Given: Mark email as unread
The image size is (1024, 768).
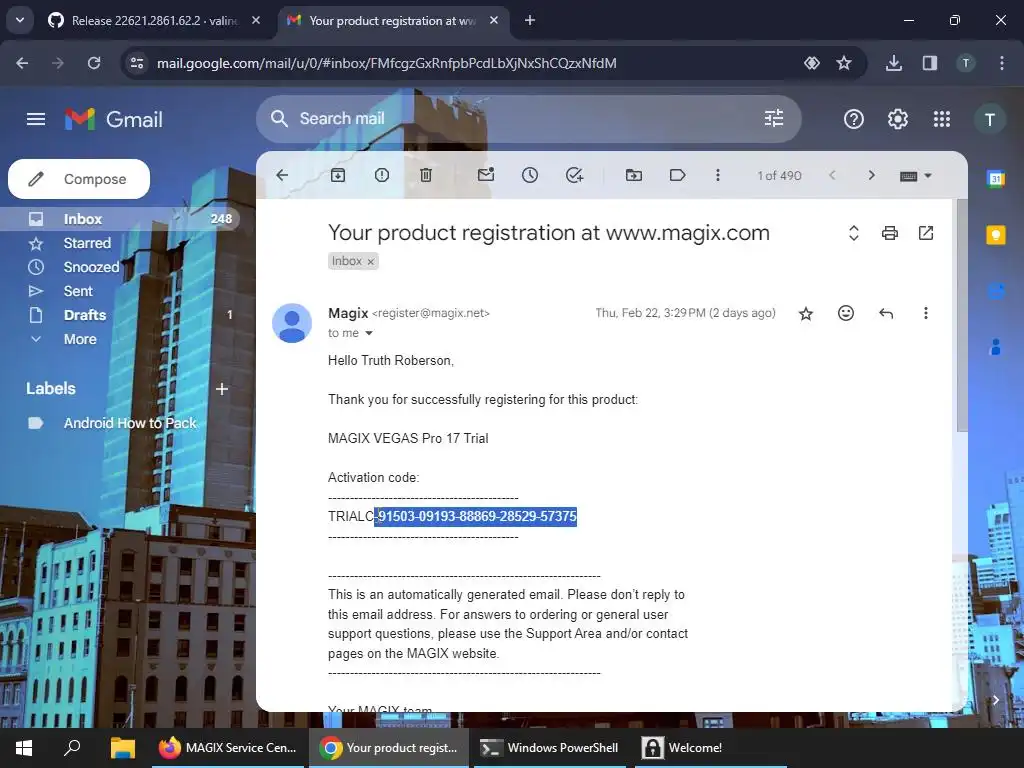Looking at the screenshot, I should pos(486,175).
